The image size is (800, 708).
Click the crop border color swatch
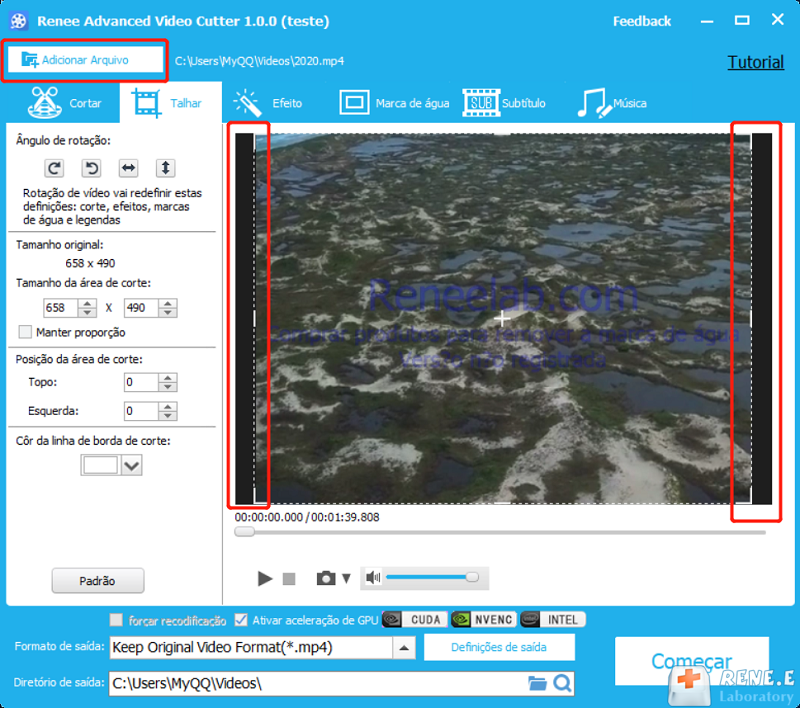pyautogui.click(x=100, y=465)
